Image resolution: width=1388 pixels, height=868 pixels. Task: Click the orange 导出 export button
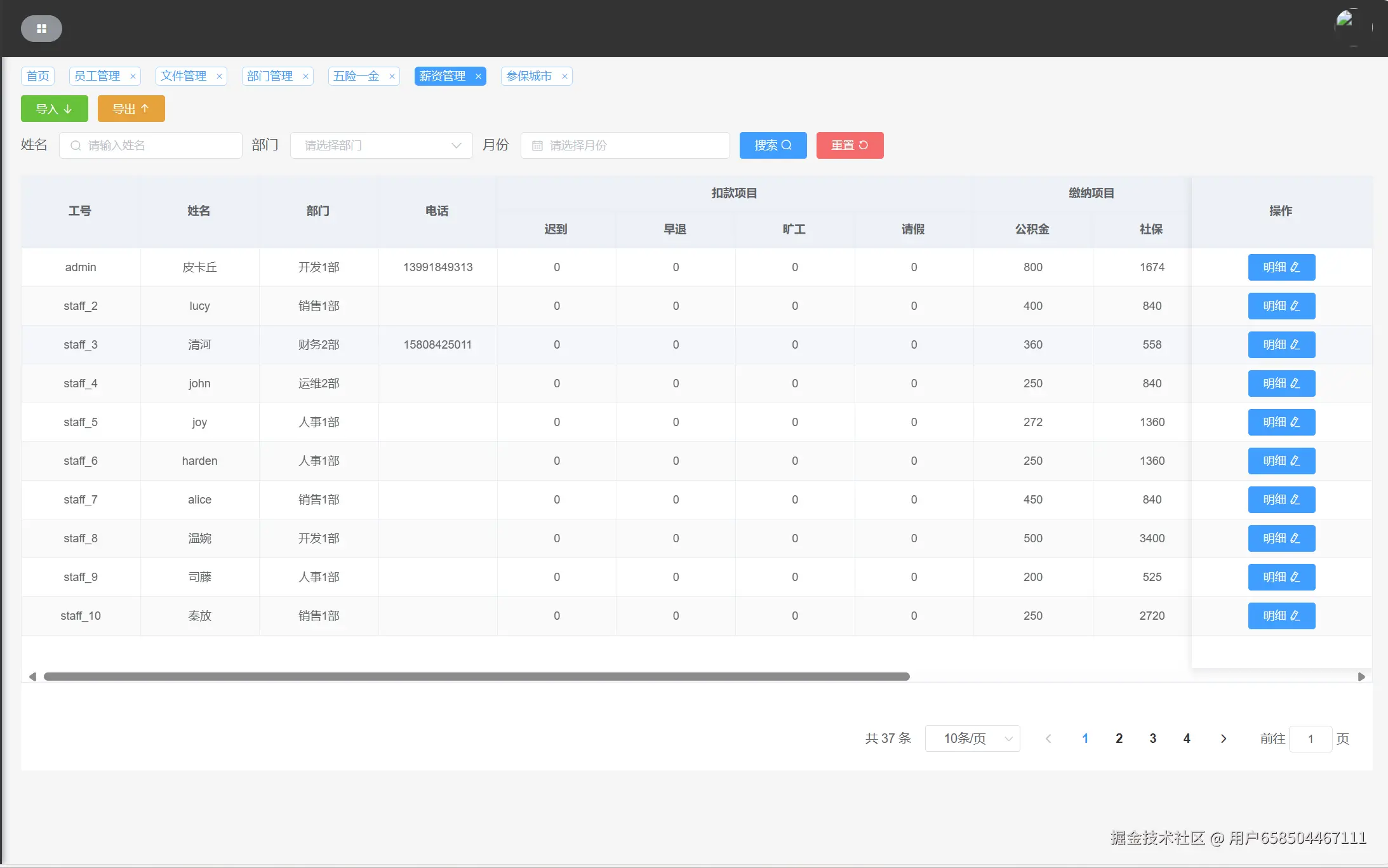pyautogui.click(x=131, y=109)
